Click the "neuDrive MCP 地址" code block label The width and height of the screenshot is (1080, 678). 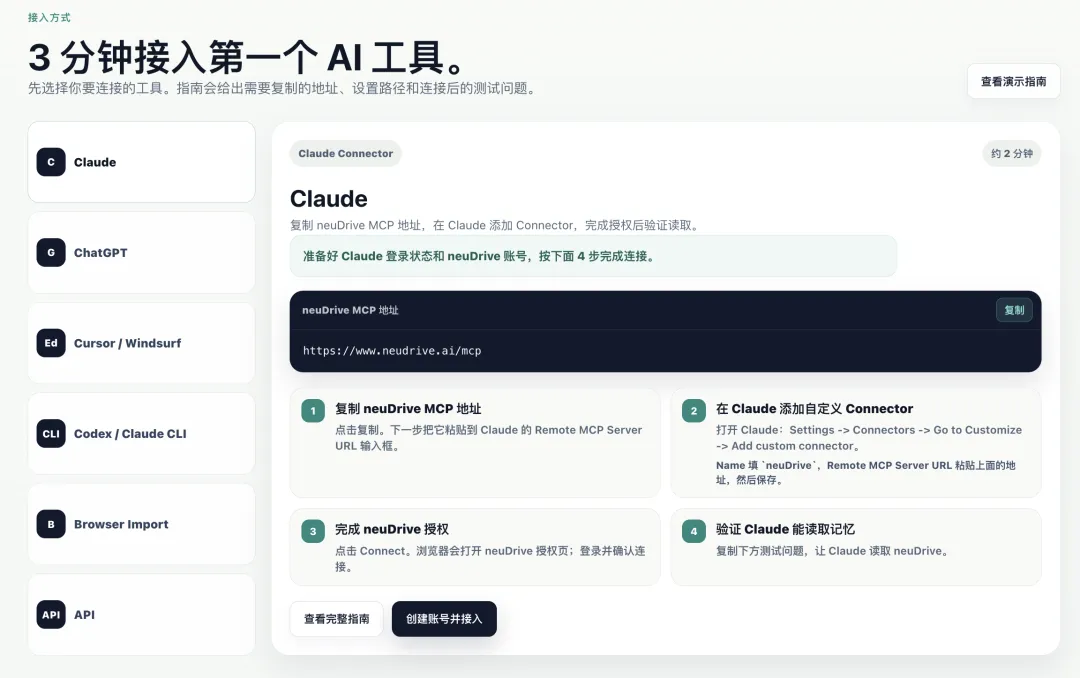(350, 310)
